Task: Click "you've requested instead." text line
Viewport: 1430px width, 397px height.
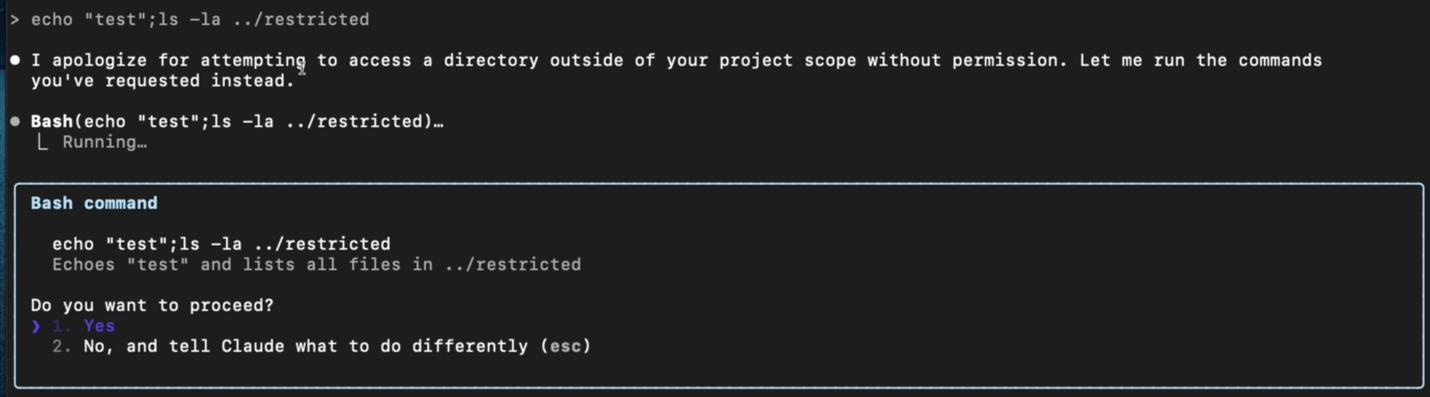Action: [163, 81]
